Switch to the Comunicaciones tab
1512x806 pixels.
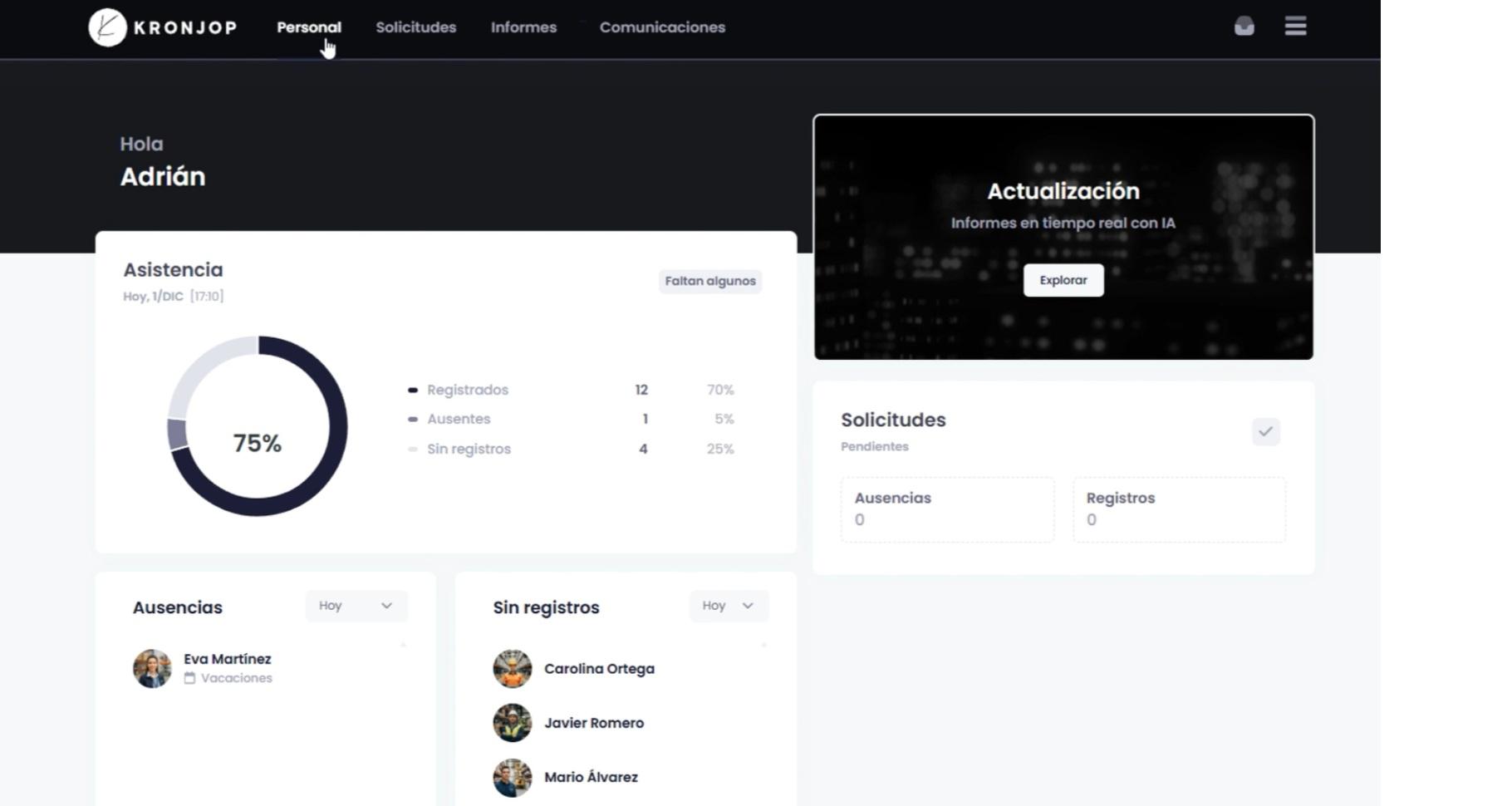[x=662, y=27]
